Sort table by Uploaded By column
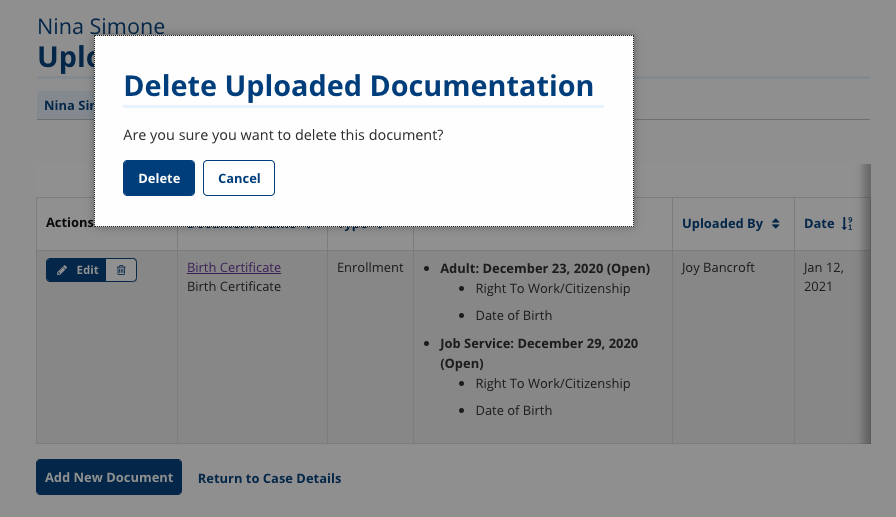Screen dimensions: 896x517 pyautogui.click(x=731, y=223)
